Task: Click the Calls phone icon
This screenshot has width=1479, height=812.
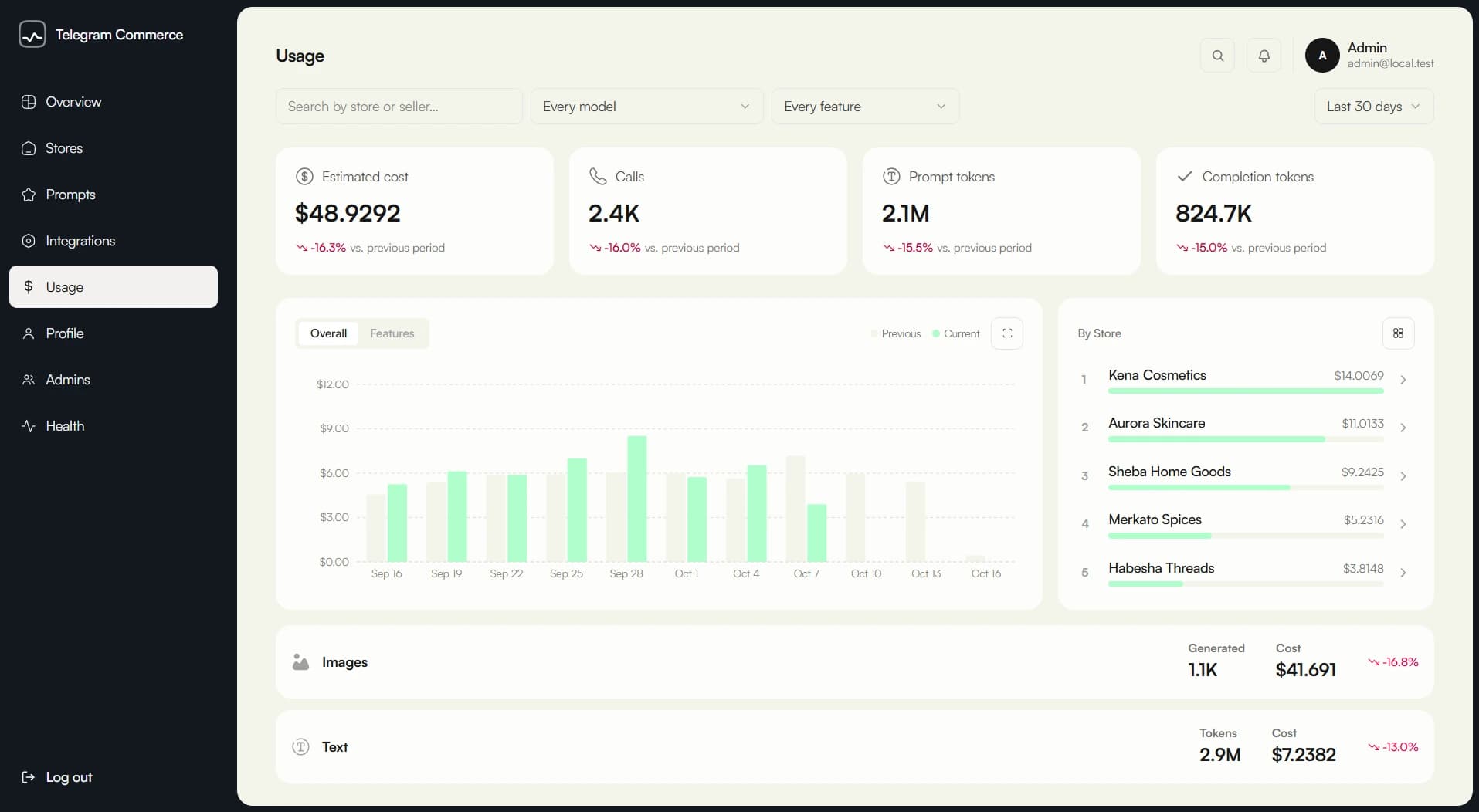Action: [x=598, y=177]
